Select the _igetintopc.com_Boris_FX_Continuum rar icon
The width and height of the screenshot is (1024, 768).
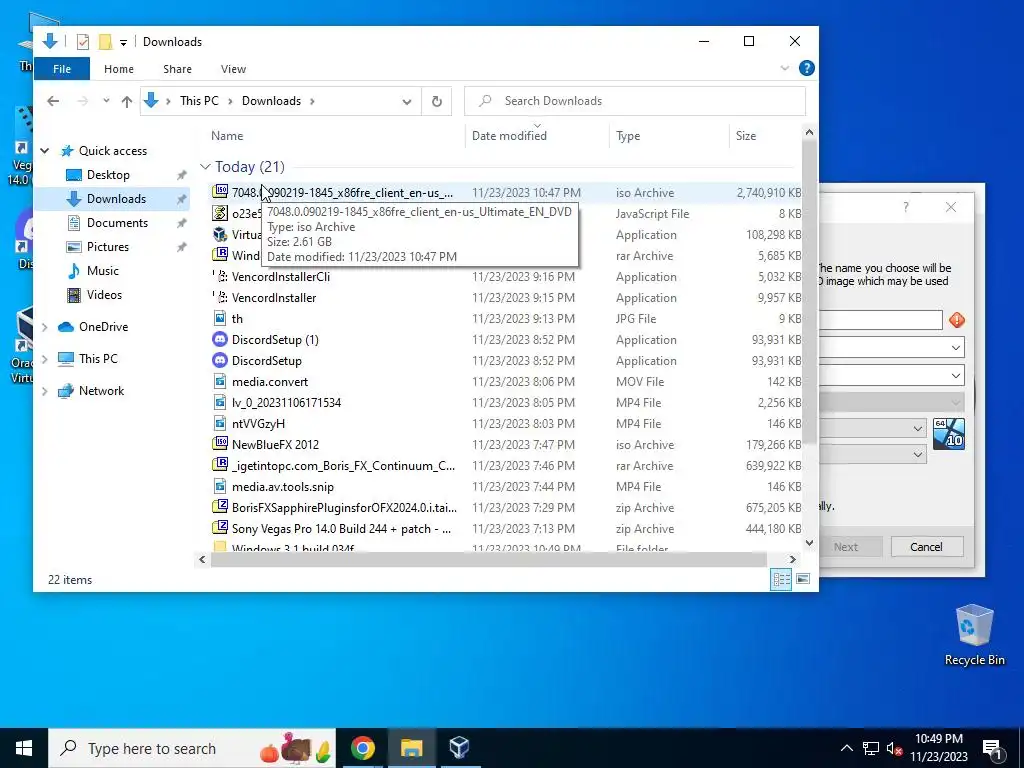pos(220,465)
